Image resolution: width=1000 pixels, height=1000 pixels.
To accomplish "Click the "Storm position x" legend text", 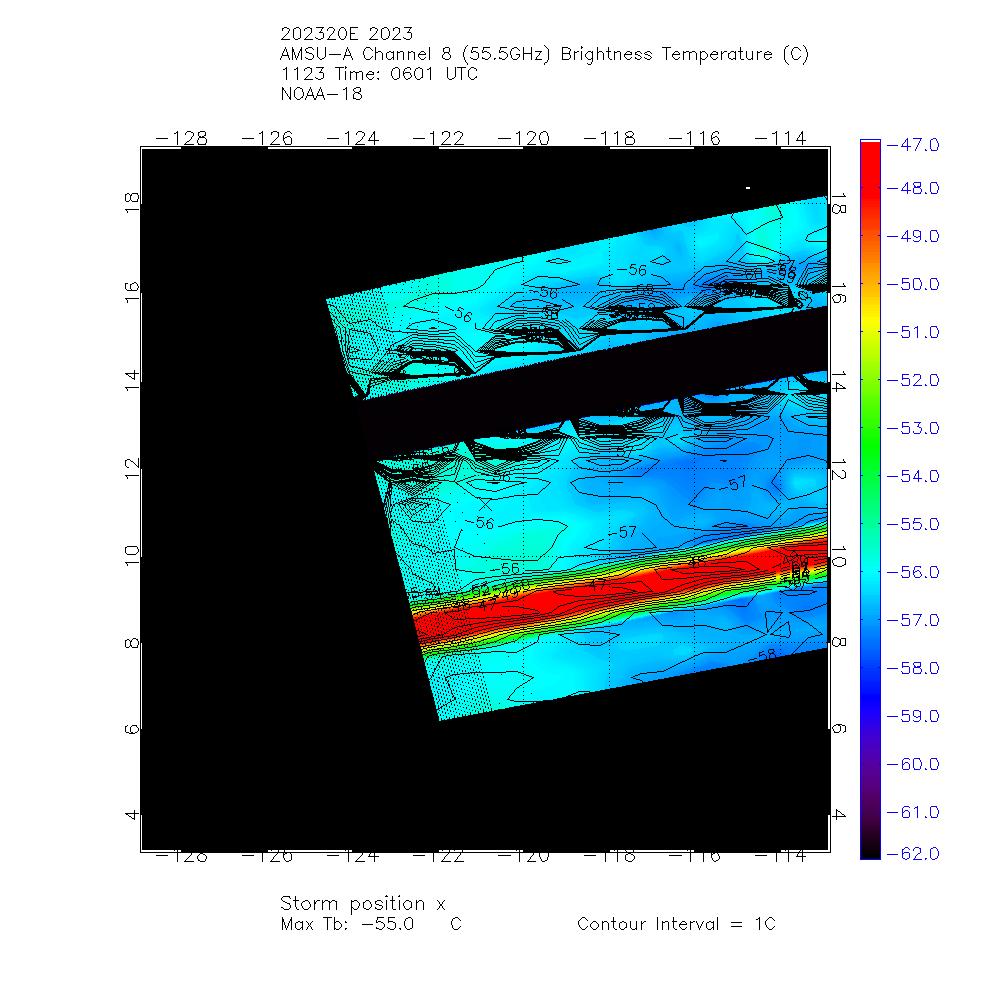I will click(362, 904).
